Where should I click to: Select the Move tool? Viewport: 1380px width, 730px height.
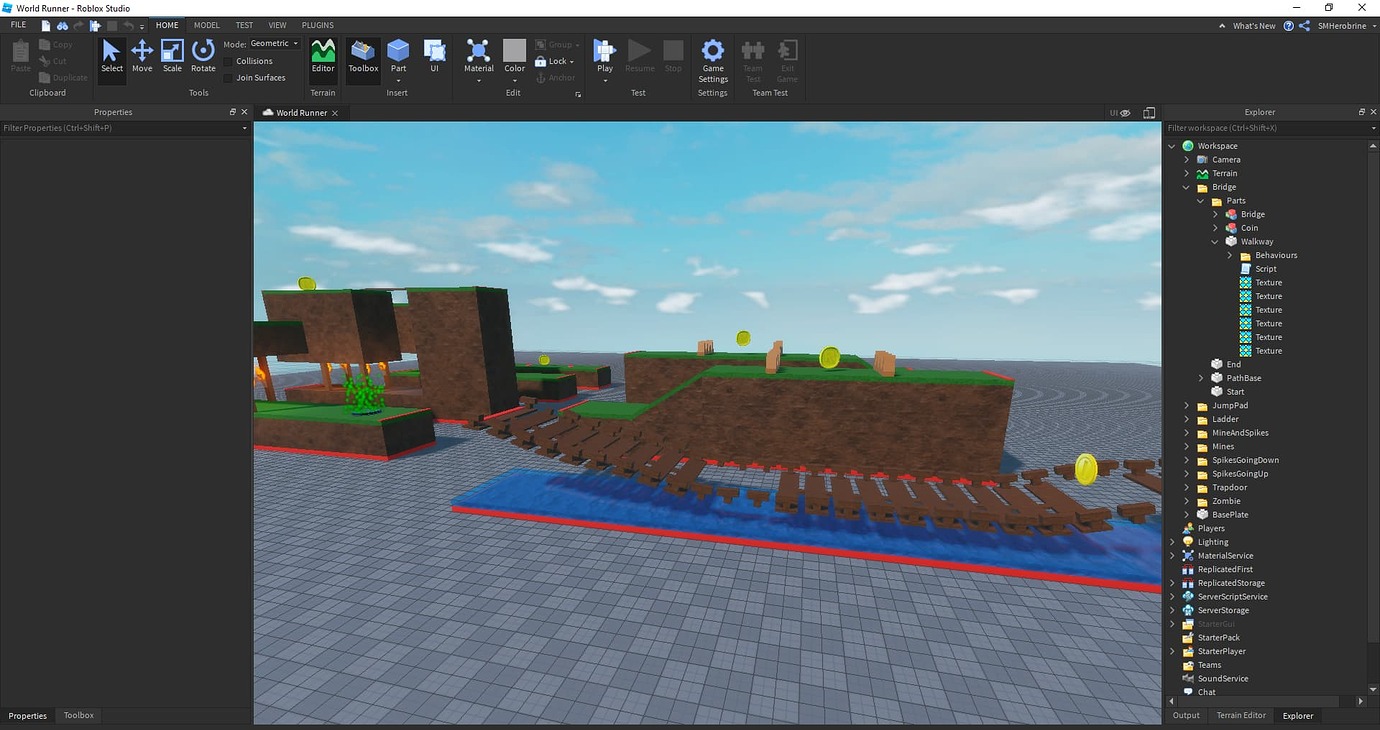141,55
